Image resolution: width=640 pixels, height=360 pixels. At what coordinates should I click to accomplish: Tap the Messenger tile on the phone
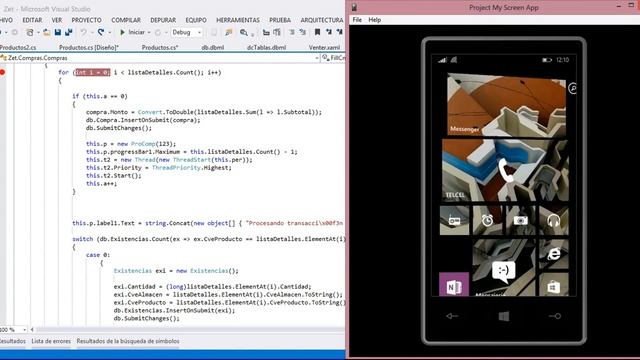point(507,104)
